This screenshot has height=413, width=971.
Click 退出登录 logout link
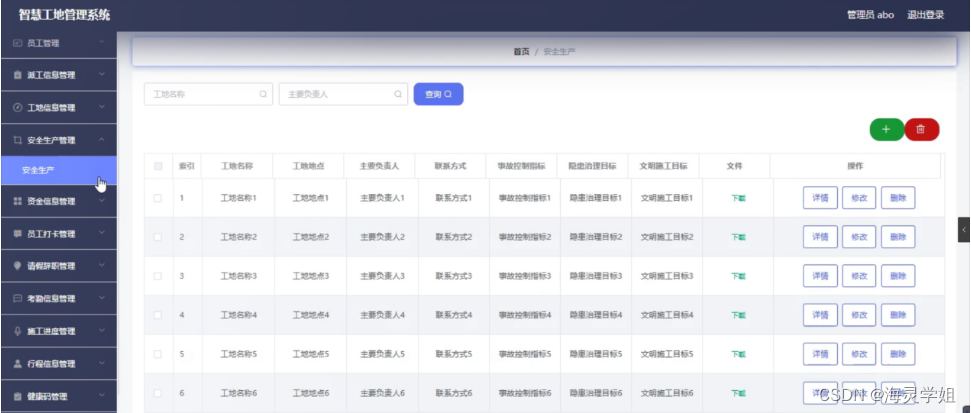point(925,15)
